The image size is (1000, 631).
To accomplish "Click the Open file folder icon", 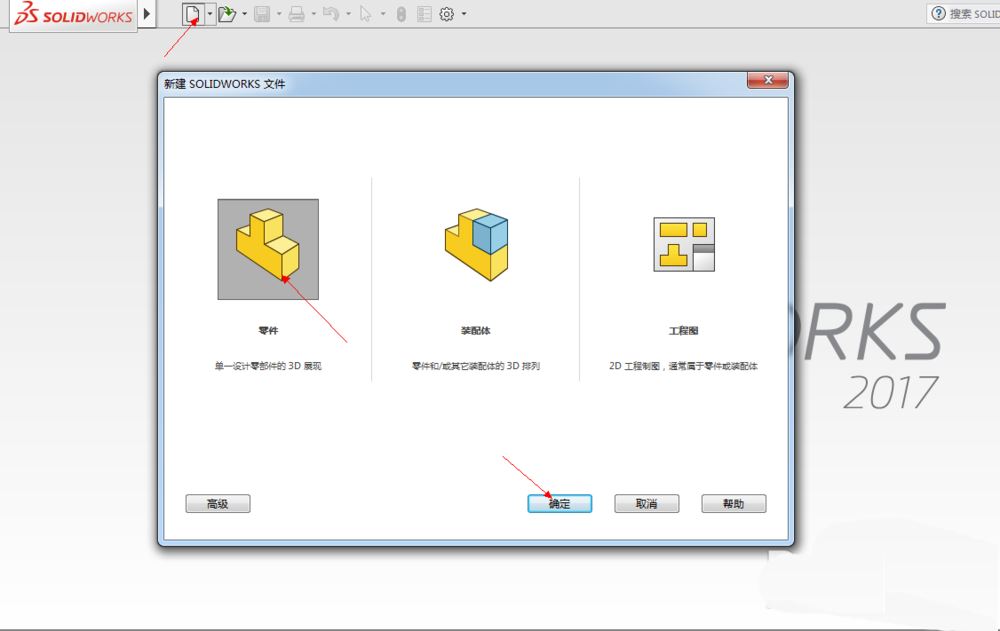I will pos(227,13).
